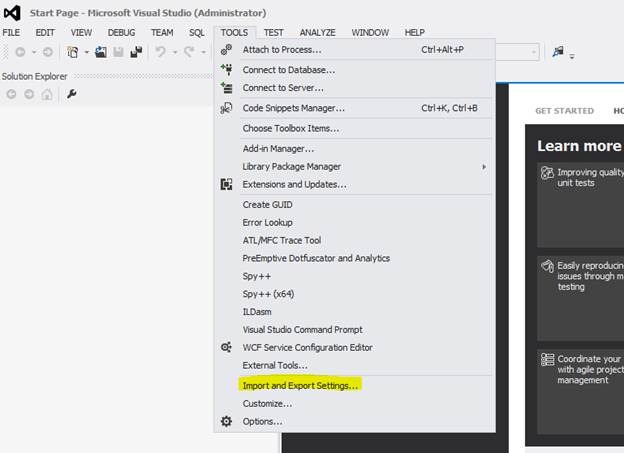Click the Solution Explorer panel title
624x453 pixels.
click(x=35, y=76)
